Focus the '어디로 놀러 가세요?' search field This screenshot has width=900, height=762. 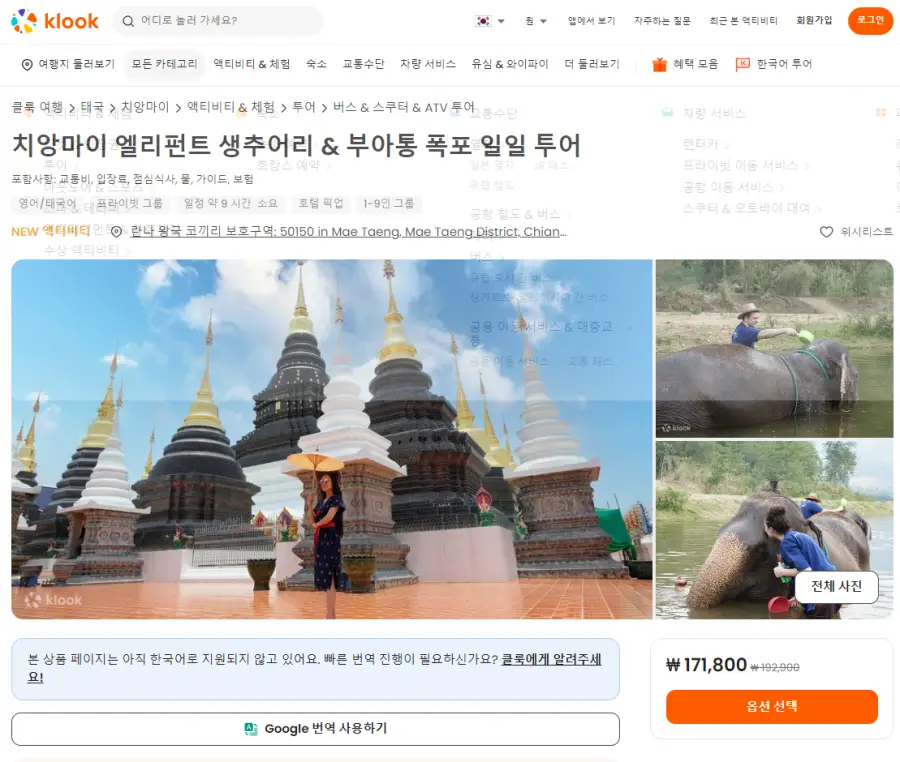[x=218, y=21]
